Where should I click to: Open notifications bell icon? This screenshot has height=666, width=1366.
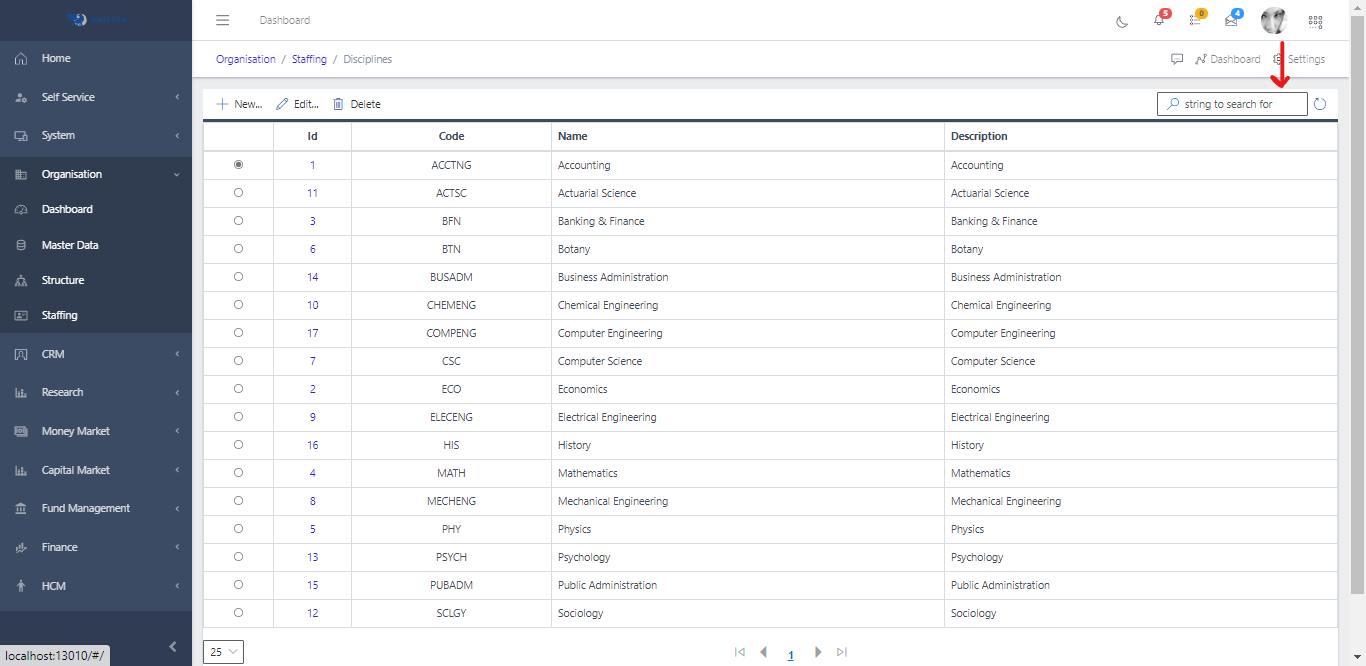tap(1159, 21)
